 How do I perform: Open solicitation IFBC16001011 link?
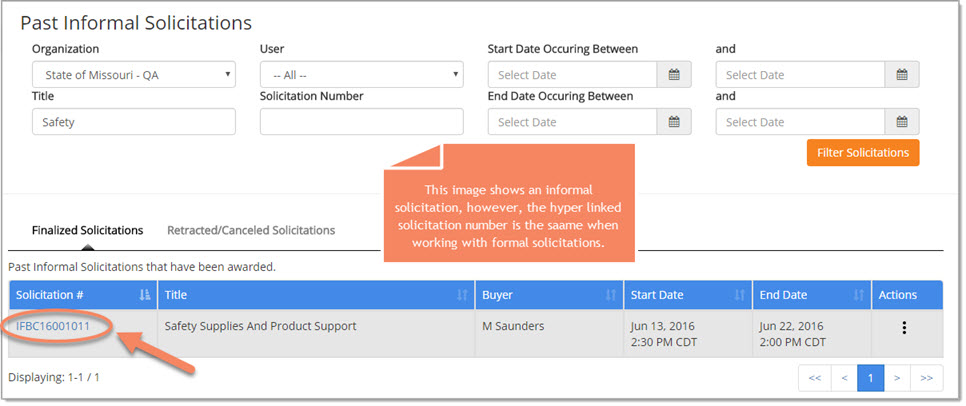[53, 326]
